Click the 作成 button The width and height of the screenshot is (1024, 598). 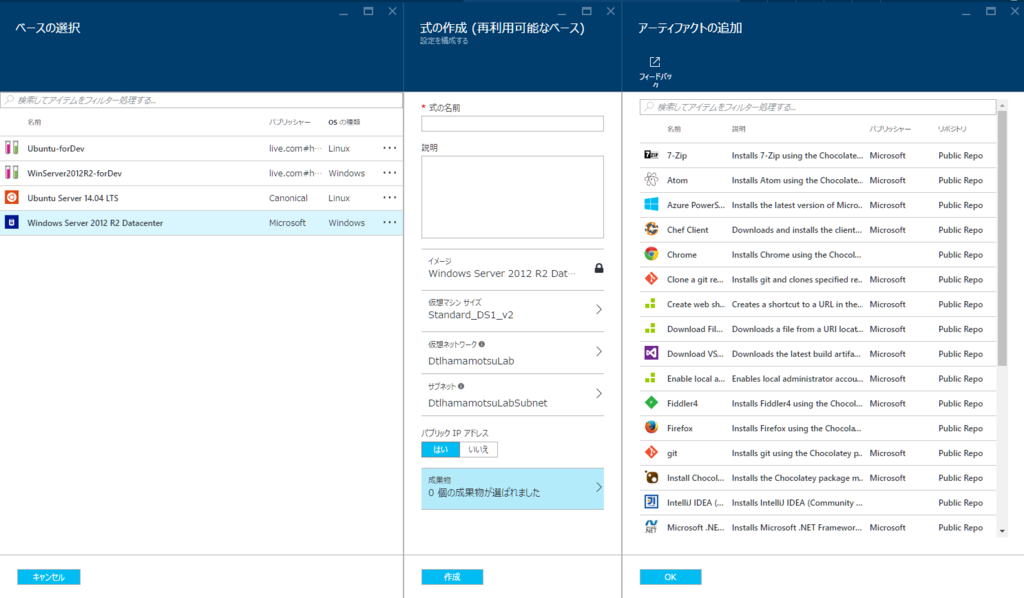point(452,577)
